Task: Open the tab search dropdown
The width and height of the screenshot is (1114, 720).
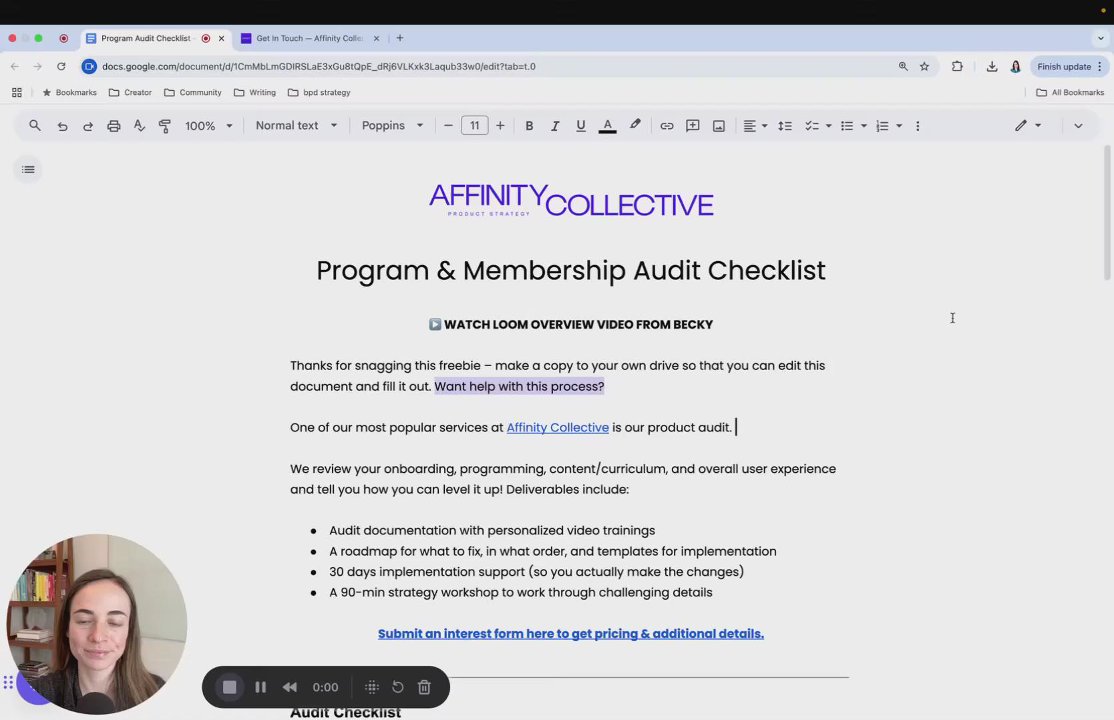Action: point(1101,38)
